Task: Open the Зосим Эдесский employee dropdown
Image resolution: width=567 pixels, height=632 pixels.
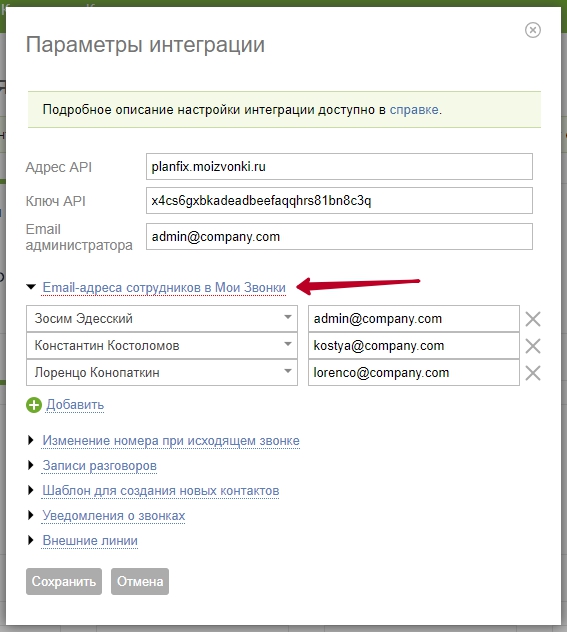Action: (x=162, y=318)
